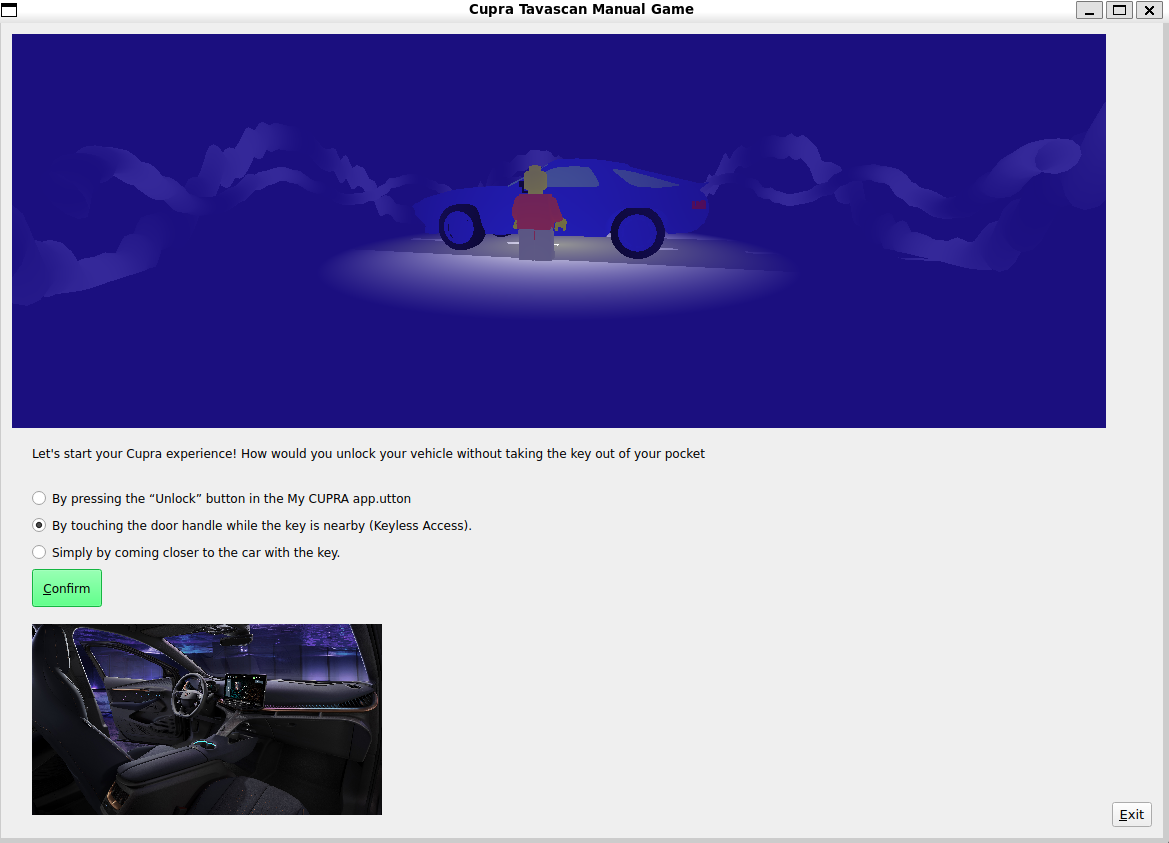Click the Cupra interior photo thumbnail
The image size is (1169, 843).
coord(207,719)
